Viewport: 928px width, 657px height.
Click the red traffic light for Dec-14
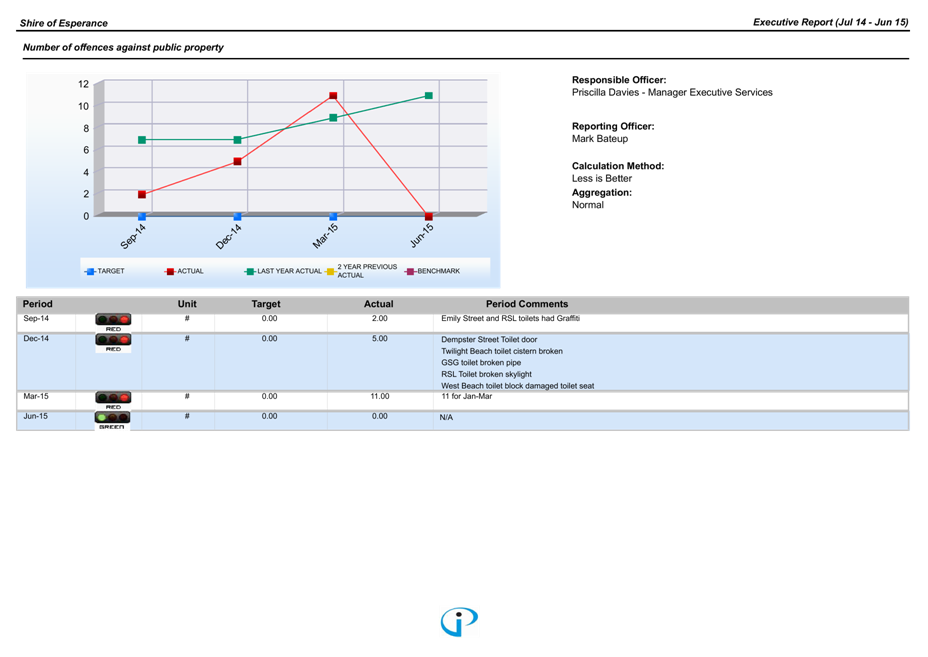[x=113, y=343]
